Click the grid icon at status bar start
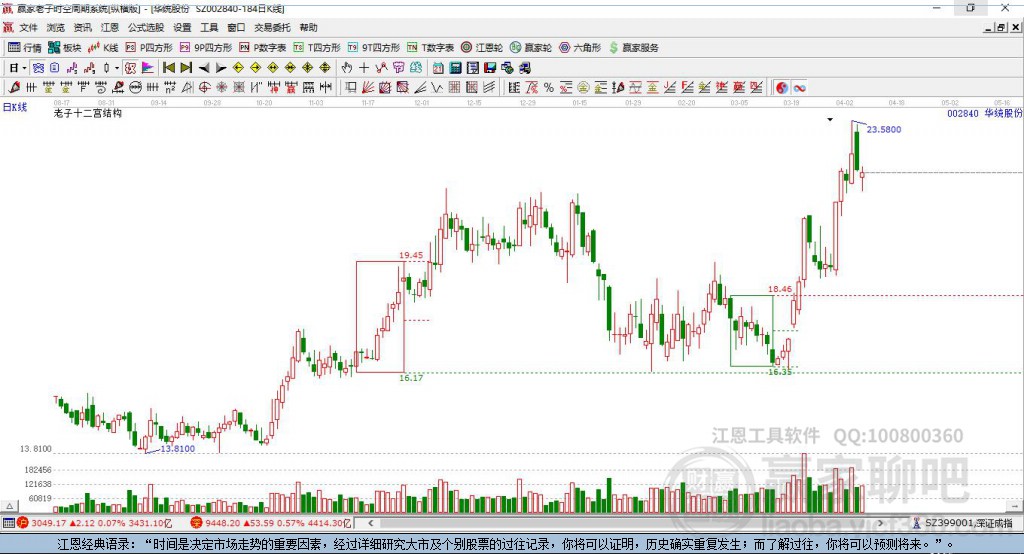This screenshot has width=1024, height=554. tap(8, 523)
